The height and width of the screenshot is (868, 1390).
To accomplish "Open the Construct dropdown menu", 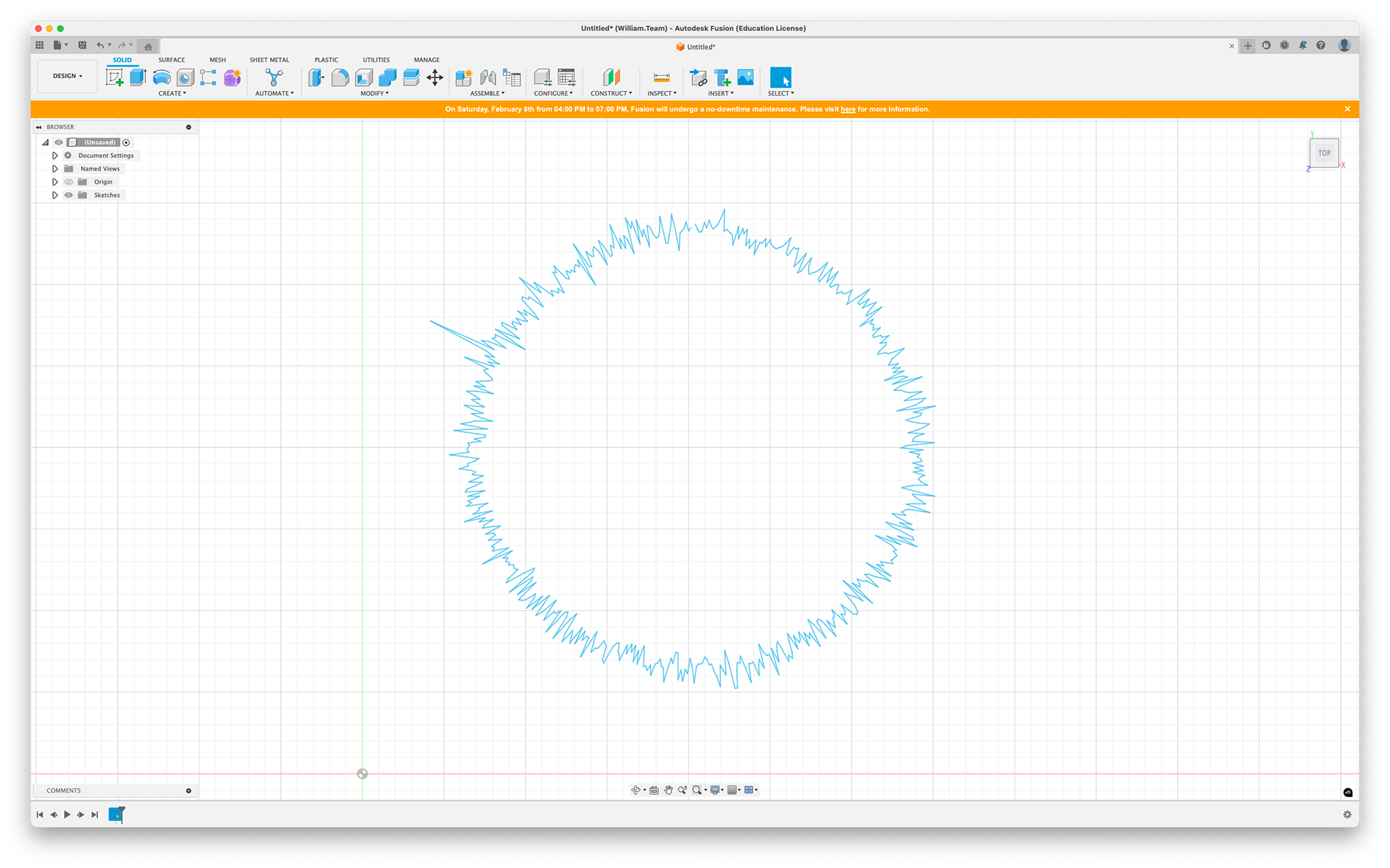I will click(x=611, y=93).
